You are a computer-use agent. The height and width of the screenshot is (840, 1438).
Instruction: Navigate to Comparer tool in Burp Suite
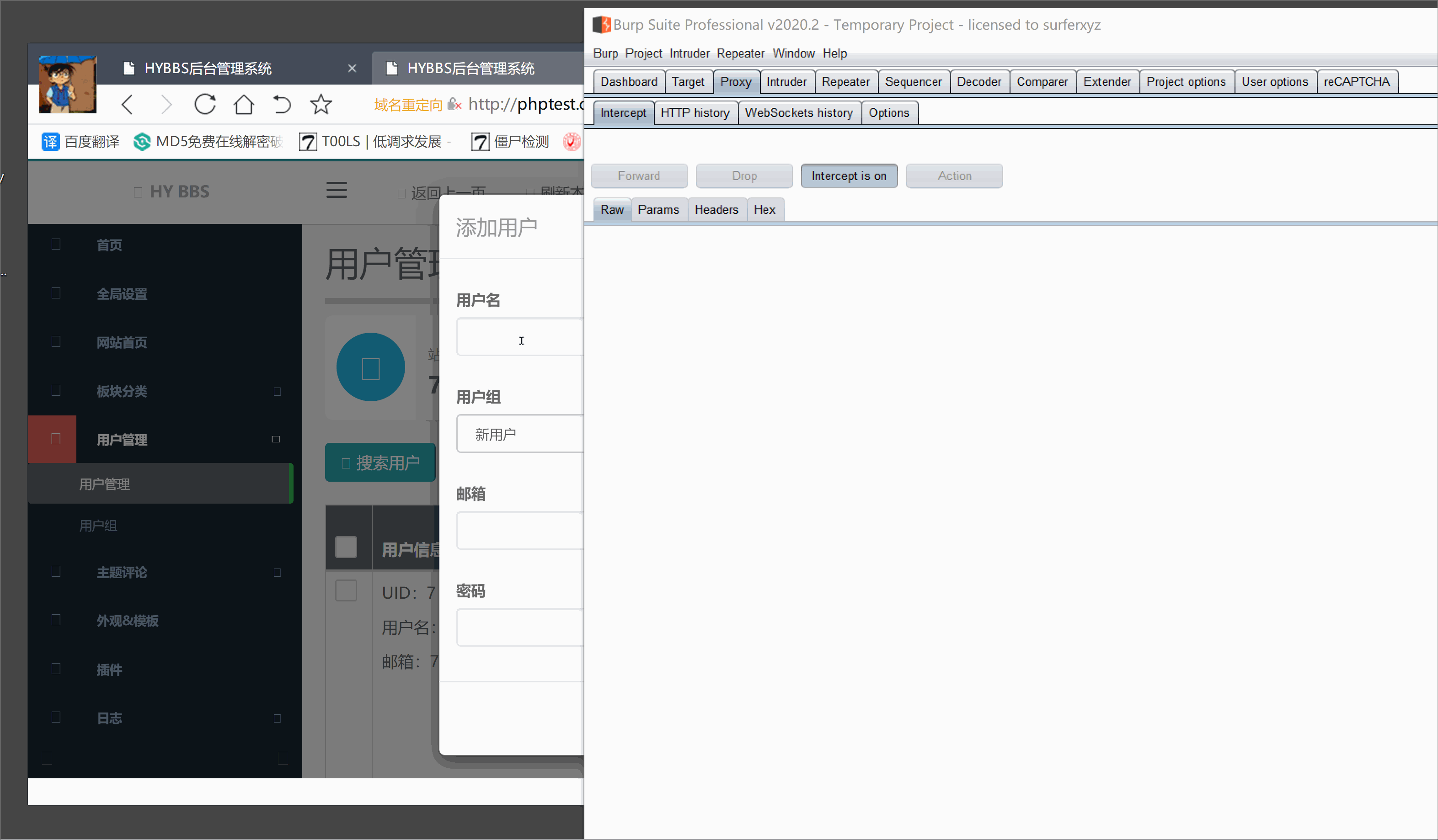[x=1043, y=81]
